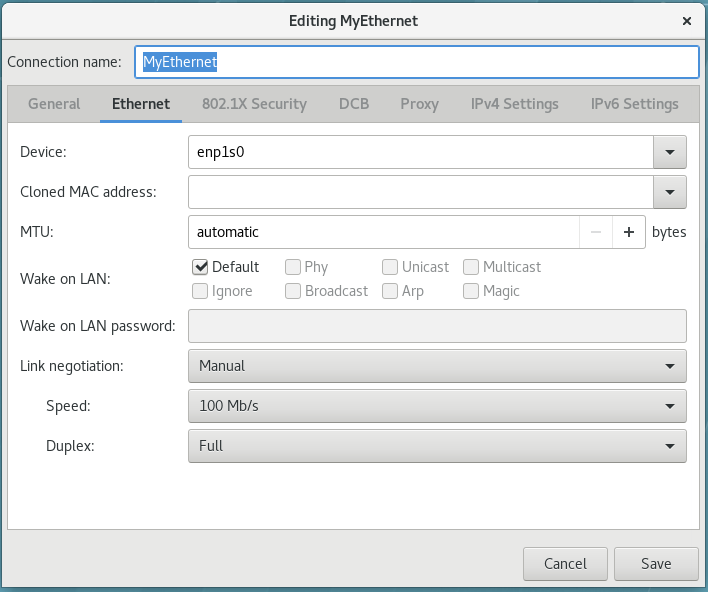Switch to the General tab
Viewport: 708px width, 592px height.
pos(54,104)
